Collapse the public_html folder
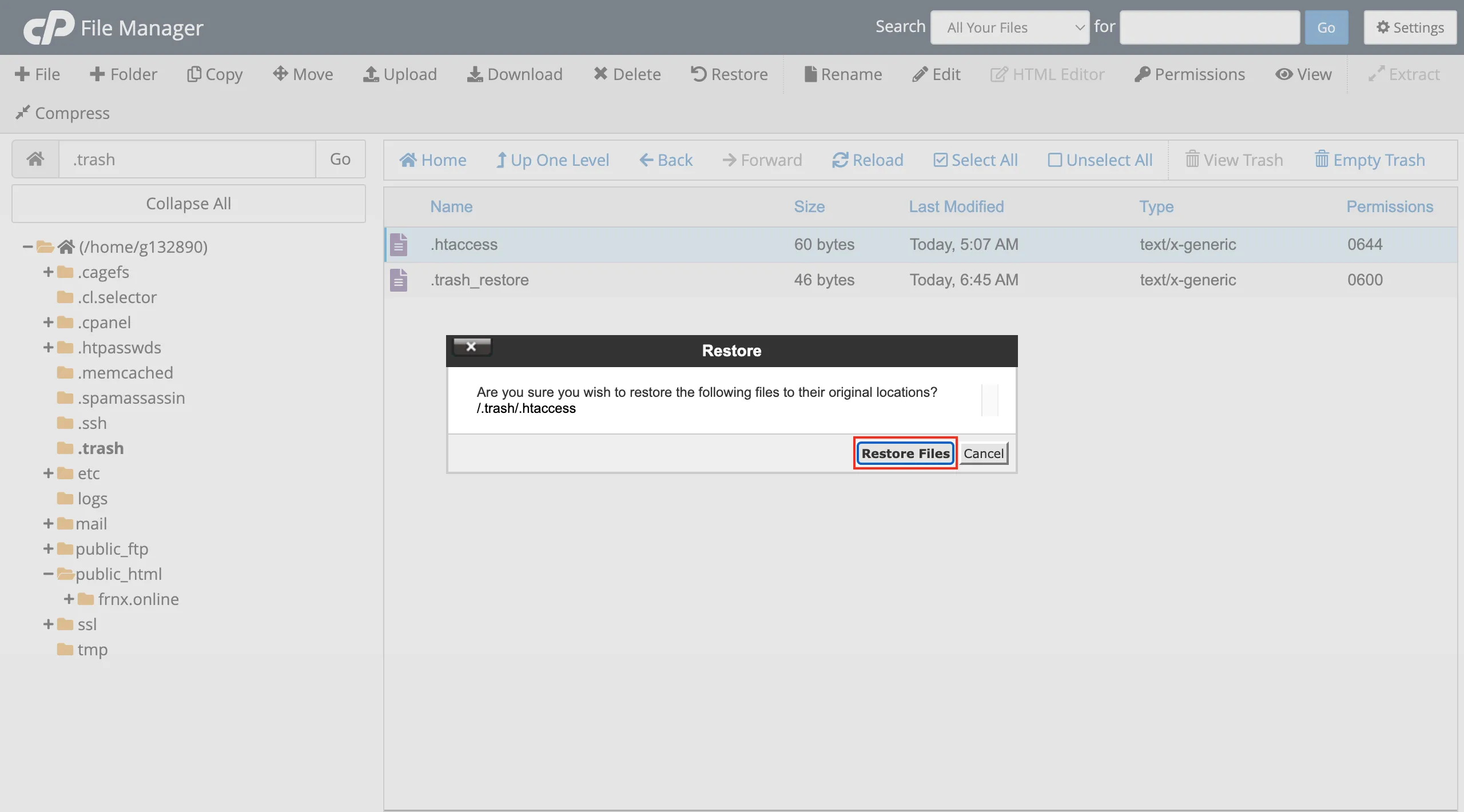Screen dimensions: 1464x812 point(48,574)
